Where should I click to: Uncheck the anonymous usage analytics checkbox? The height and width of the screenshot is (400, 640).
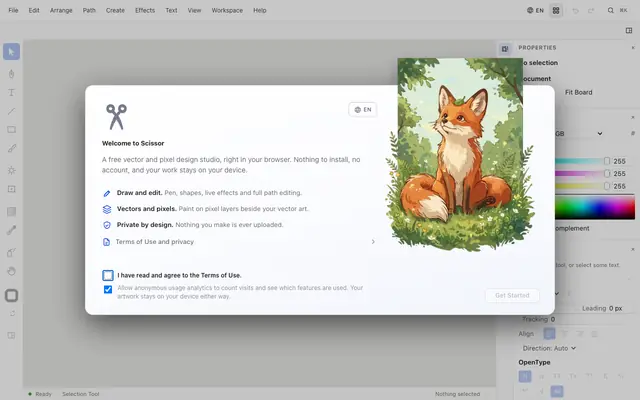click(x=108, y=289)
